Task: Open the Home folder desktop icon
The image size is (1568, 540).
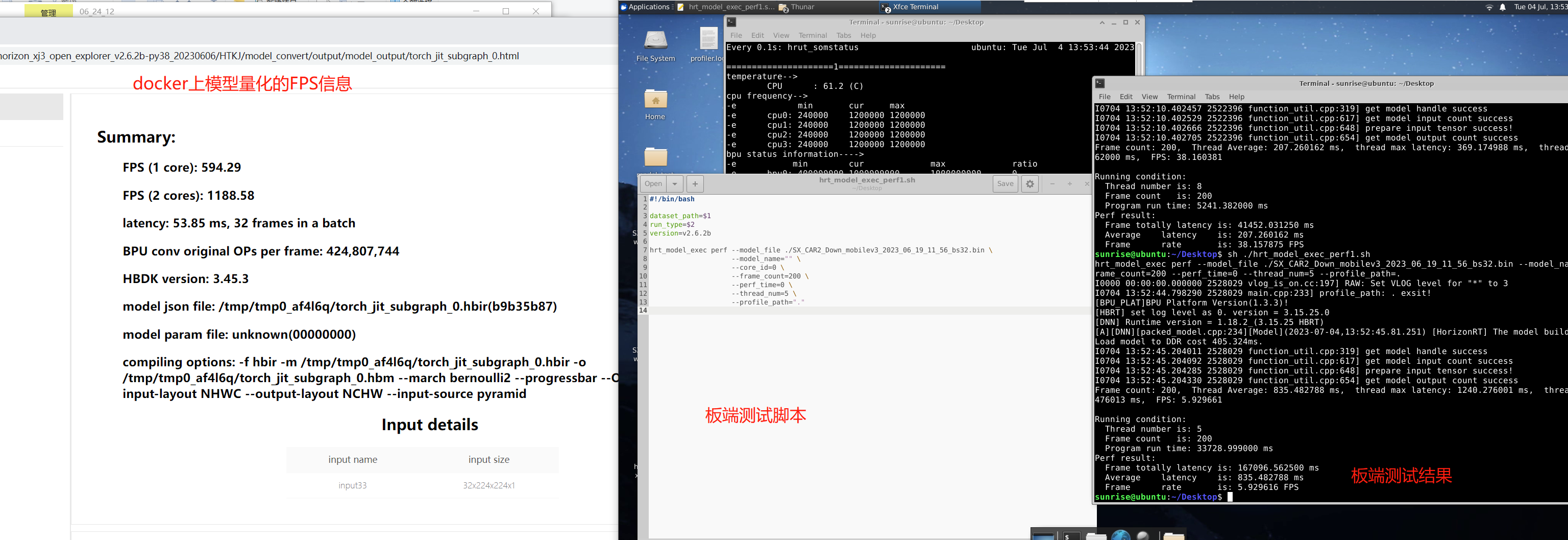Action: click(x=655, y=100)
